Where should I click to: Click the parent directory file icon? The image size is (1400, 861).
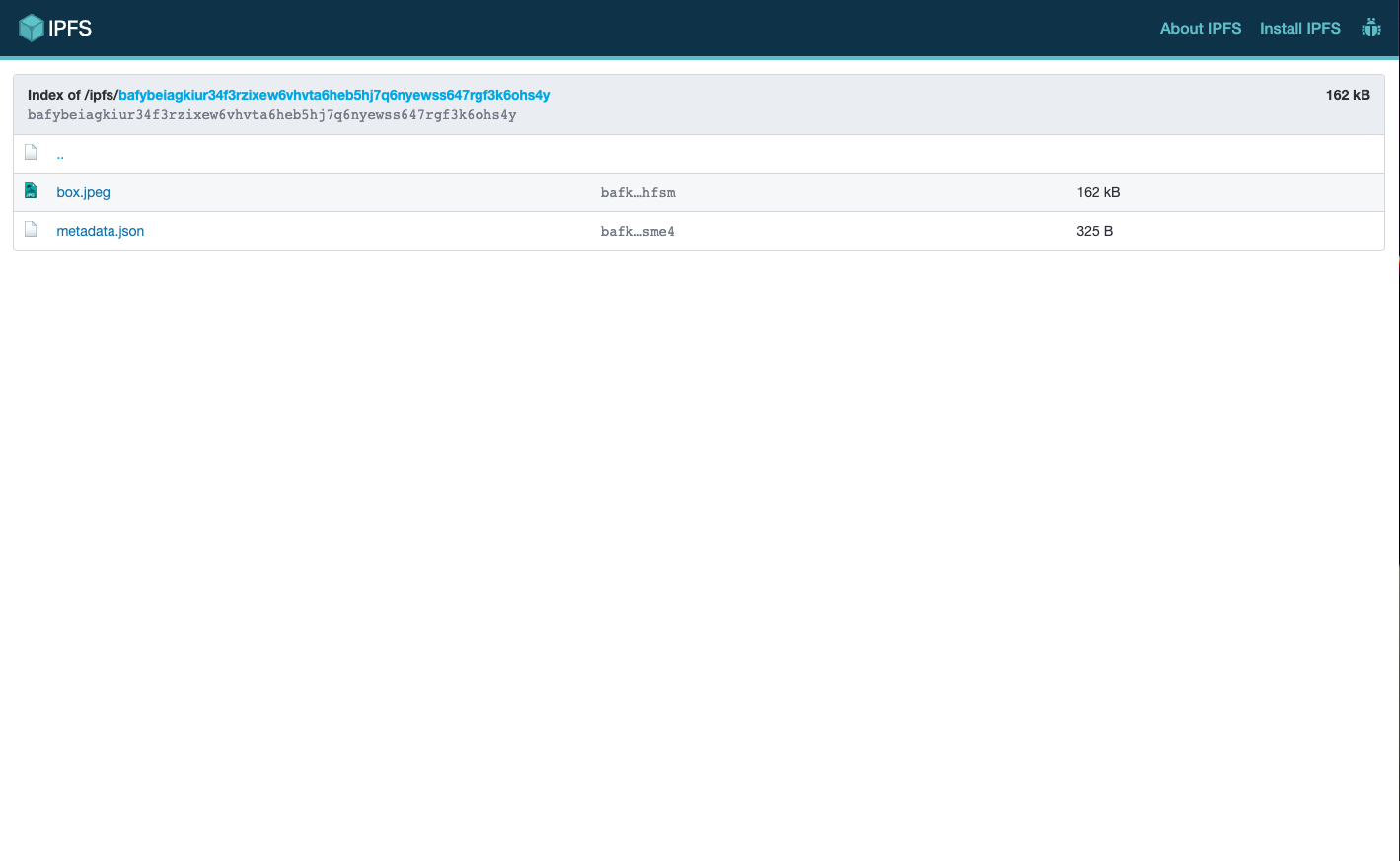(31, 153)
